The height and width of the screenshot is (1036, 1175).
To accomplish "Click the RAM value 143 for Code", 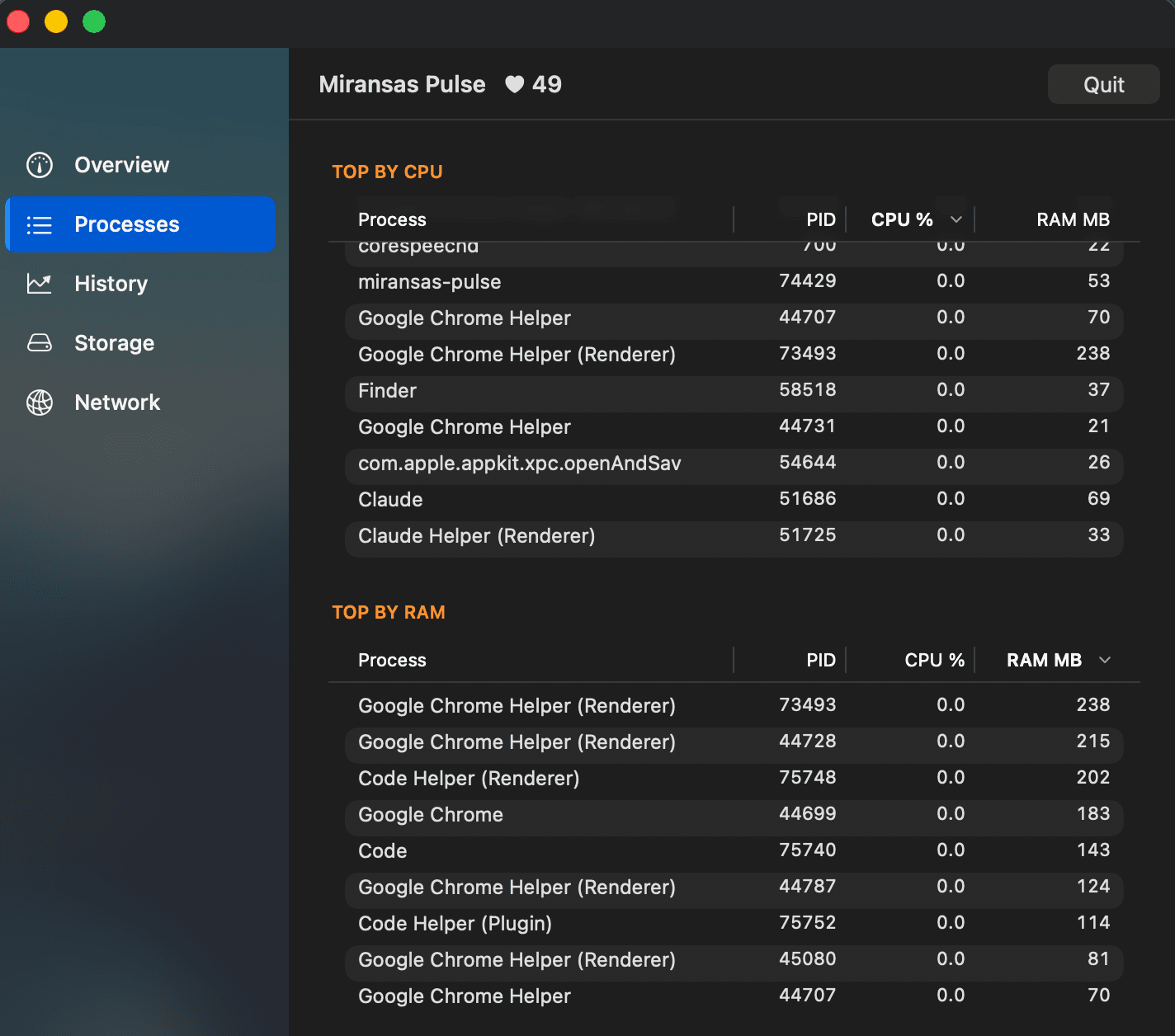I will pyautogui.click(x=1093, y=850).
